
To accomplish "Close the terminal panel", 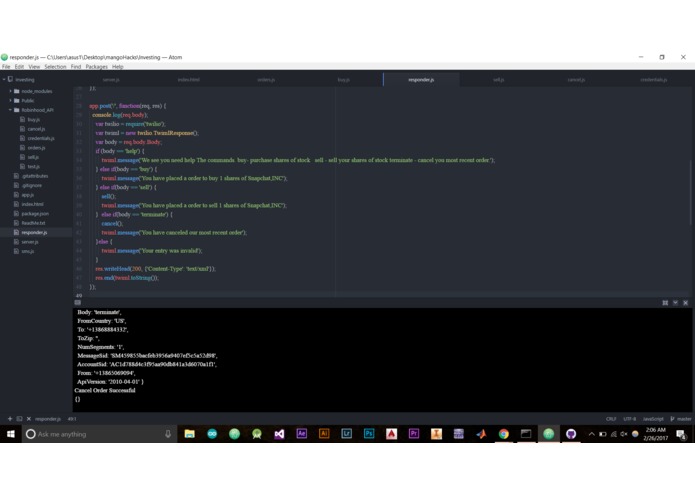I will click(686, 303).
